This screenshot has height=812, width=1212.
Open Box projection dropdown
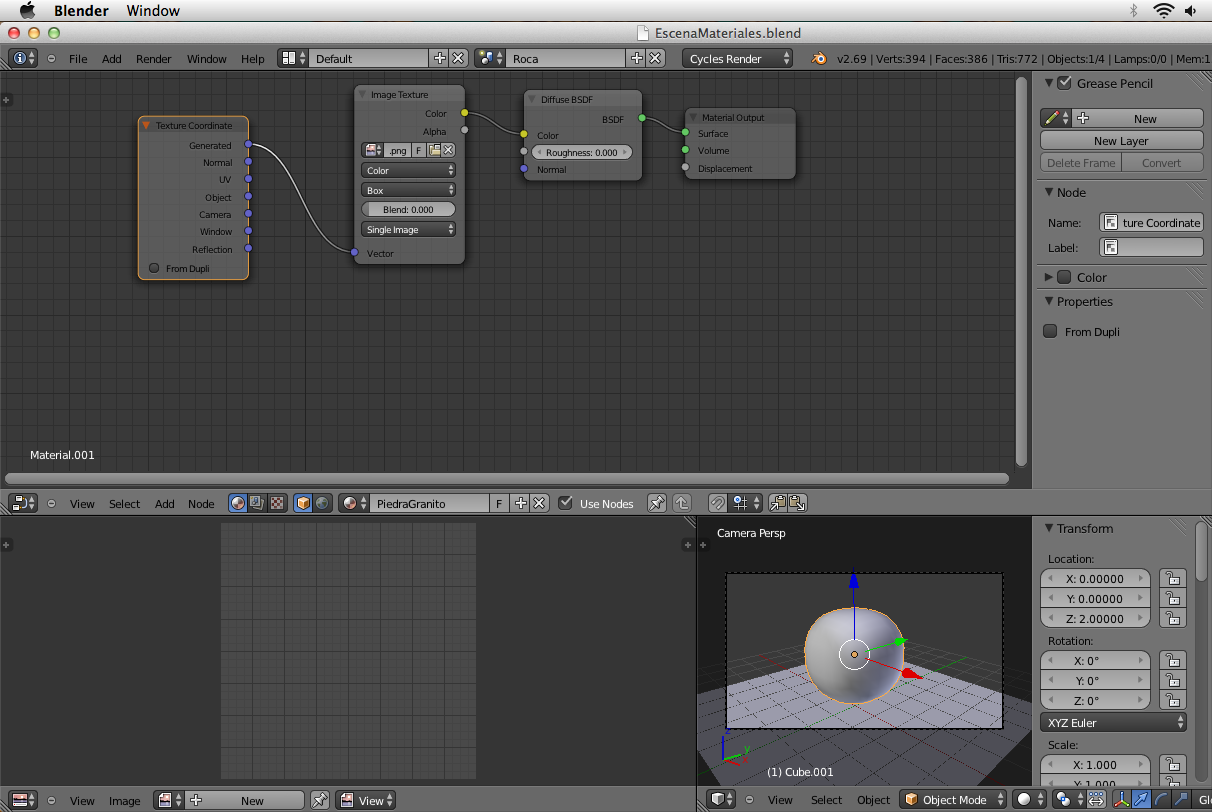tap(408, 190)
